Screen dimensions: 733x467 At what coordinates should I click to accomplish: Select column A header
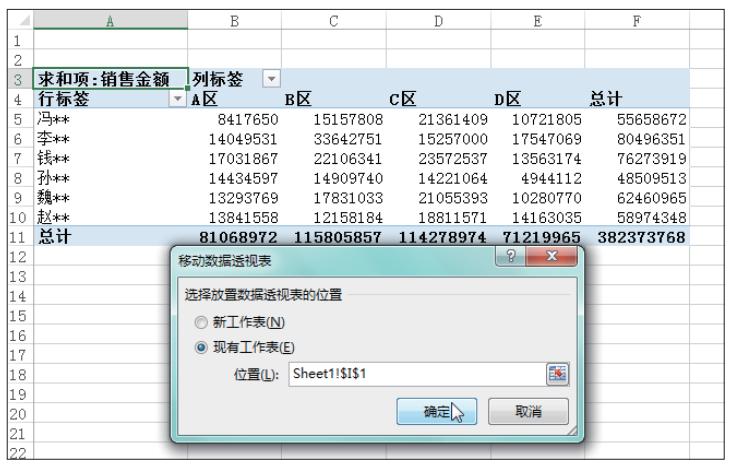click(x=110, y=21)
